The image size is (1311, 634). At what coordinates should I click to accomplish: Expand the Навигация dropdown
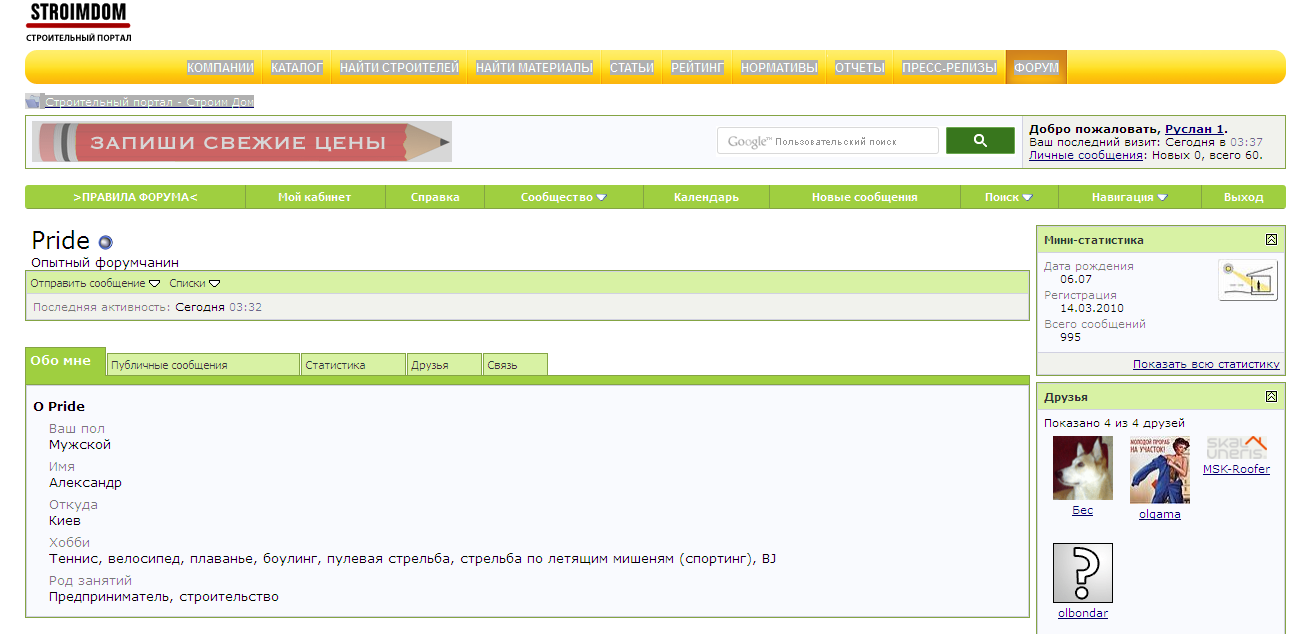[1129, 197]
